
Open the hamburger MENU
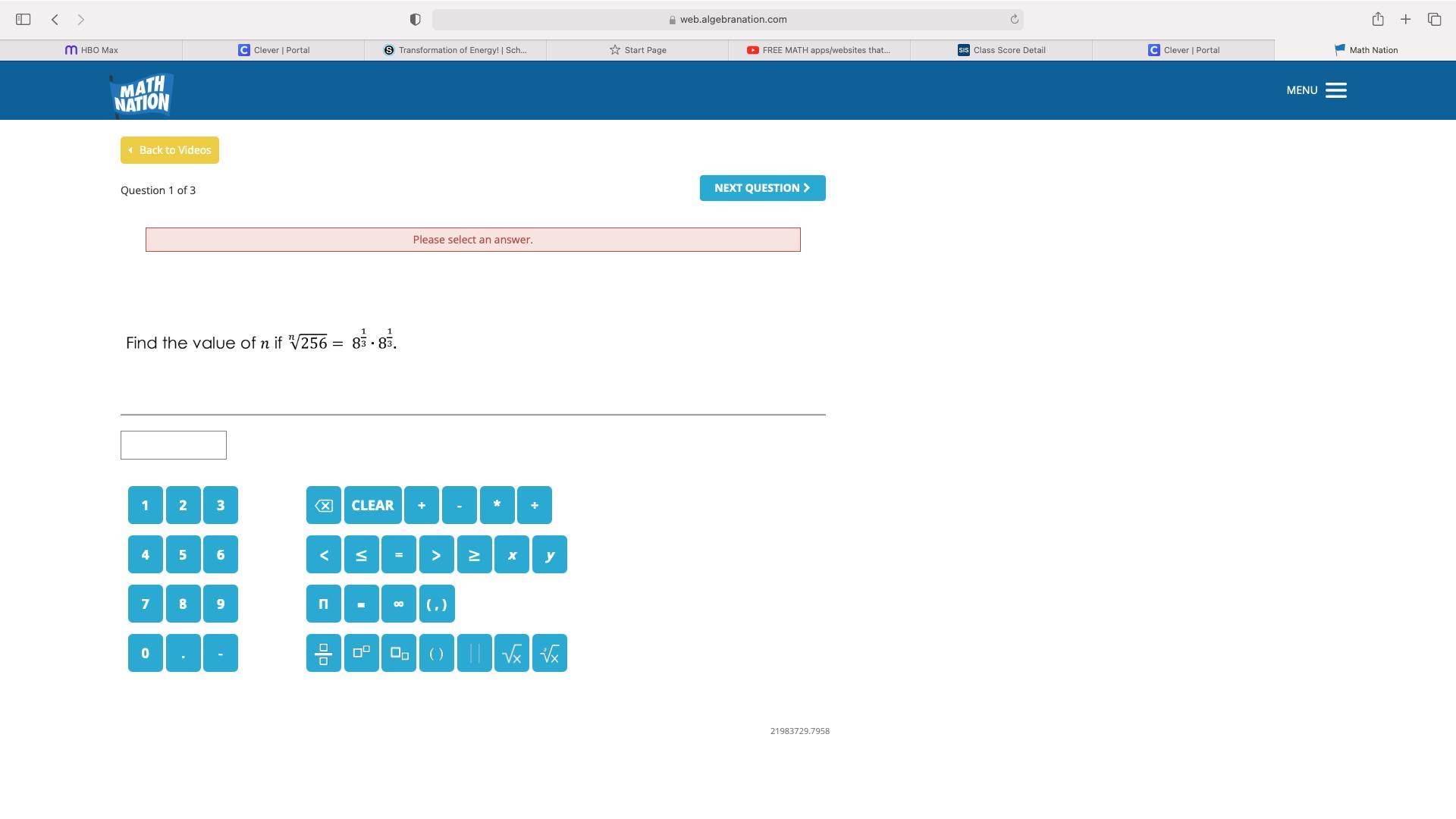click(x=1335, y=90)
